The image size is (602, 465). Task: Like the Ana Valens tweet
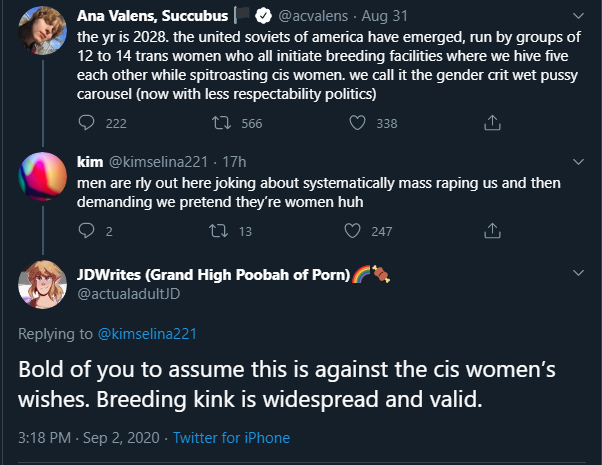[x=357, y=123]
